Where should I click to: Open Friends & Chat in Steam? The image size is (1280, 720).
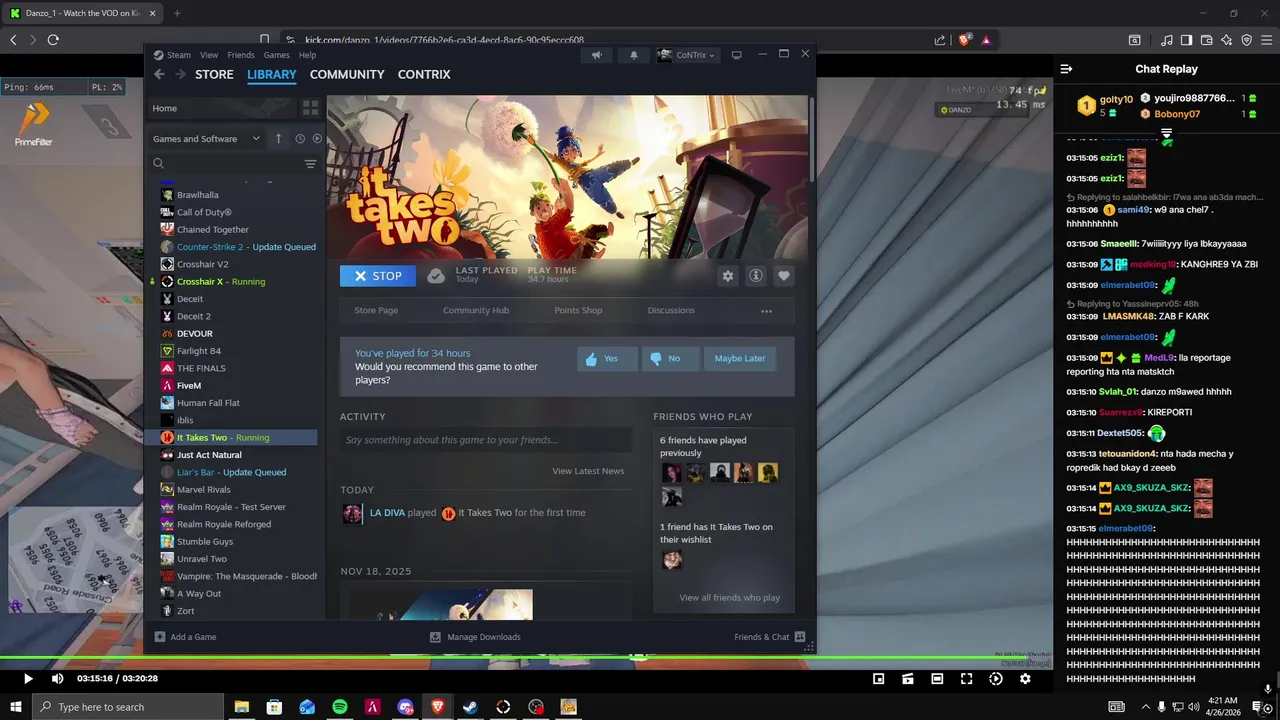click(x=770, y=637)
